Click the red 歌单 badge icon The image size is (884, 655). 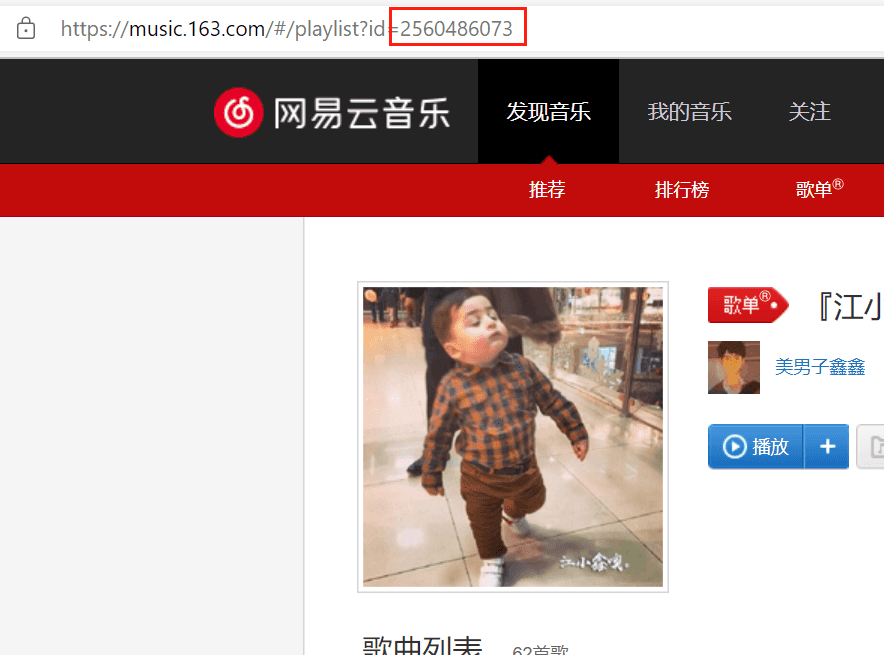[x=747, y=306]
